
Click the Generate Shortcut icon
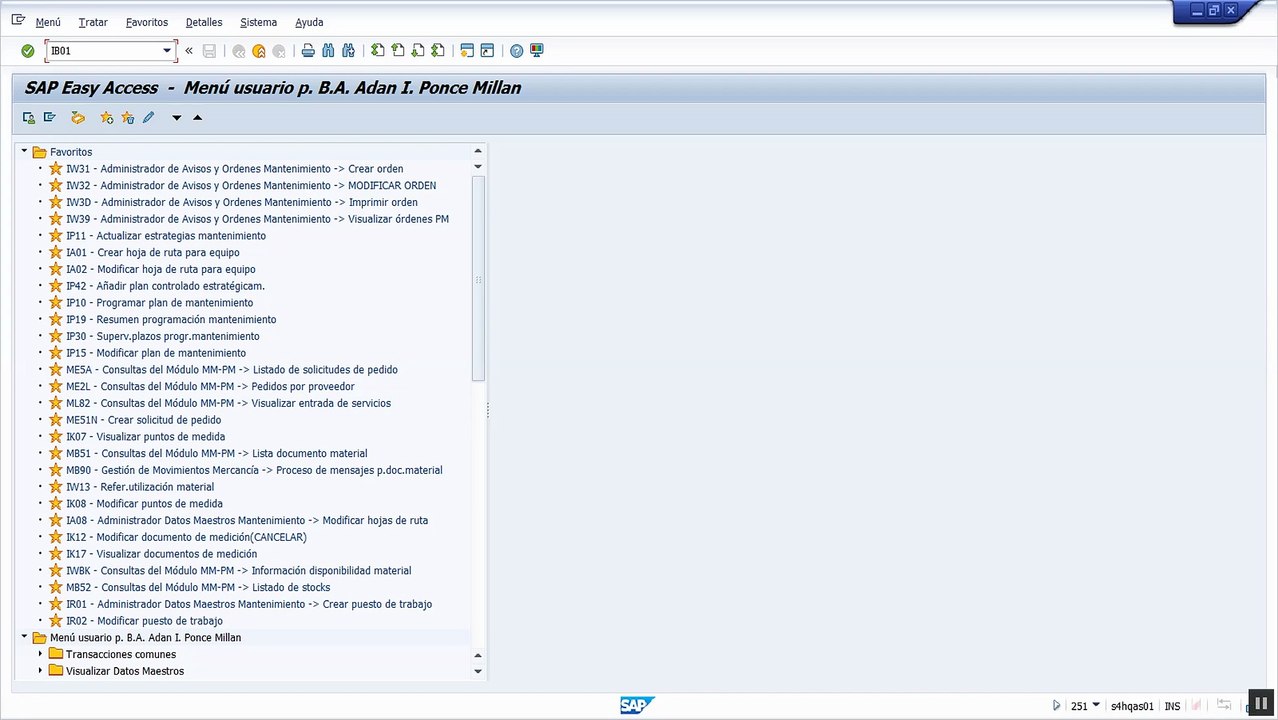(487, 51)
